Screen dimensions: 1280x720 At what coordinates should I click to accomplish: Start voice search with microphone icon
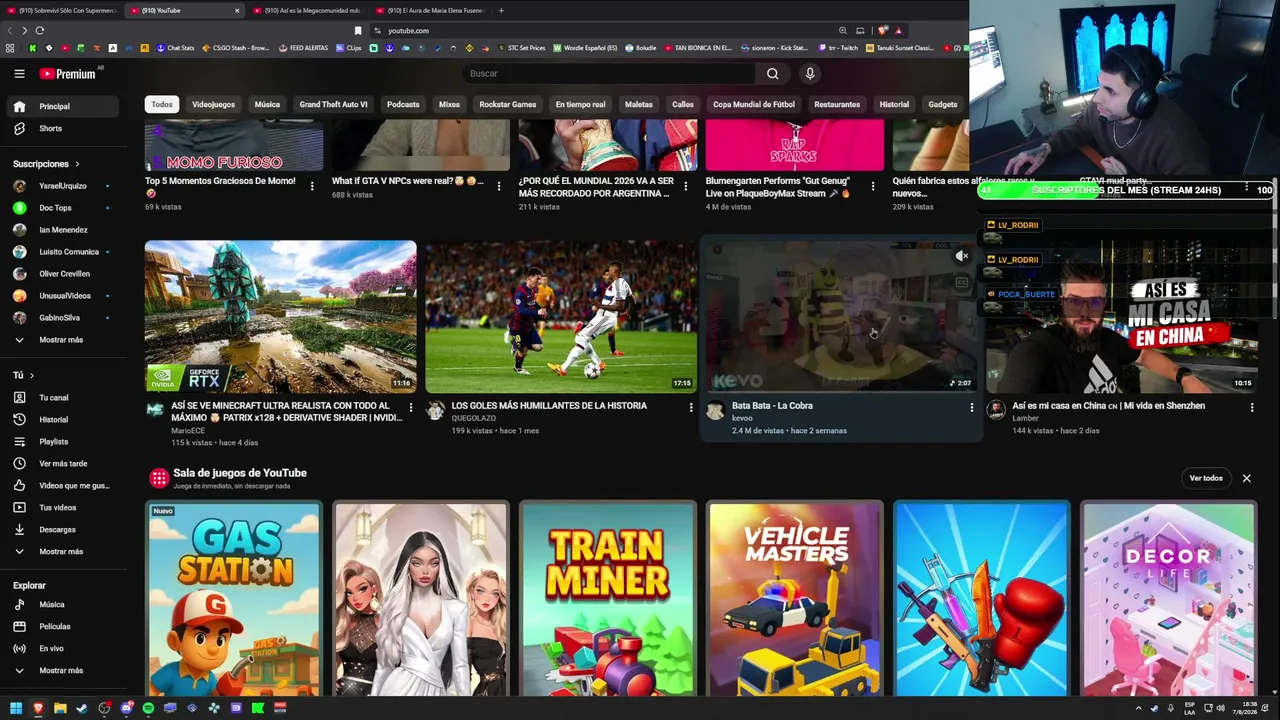[x=810, y=73]
